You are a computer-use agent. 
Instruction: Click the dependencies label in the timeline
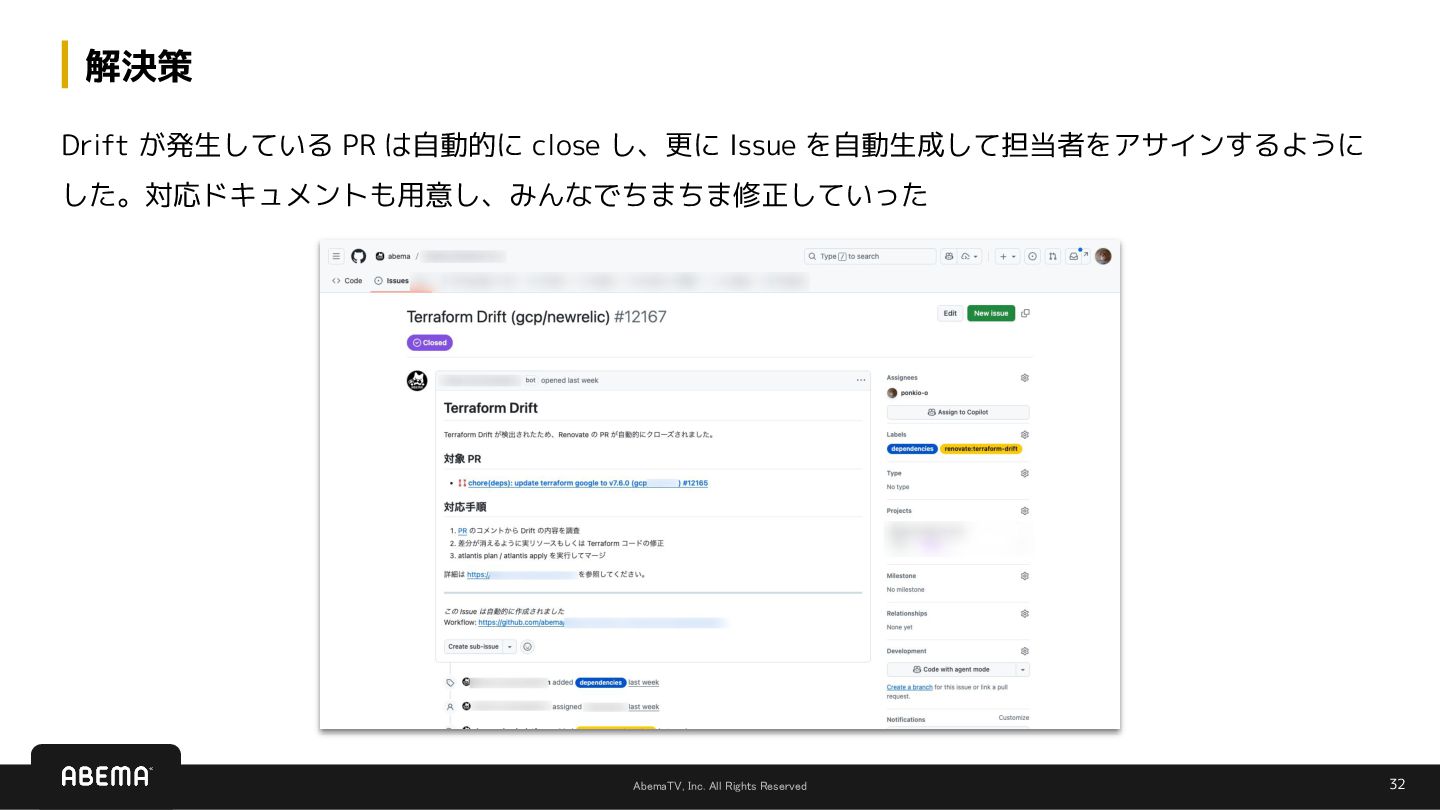[601, 682]
